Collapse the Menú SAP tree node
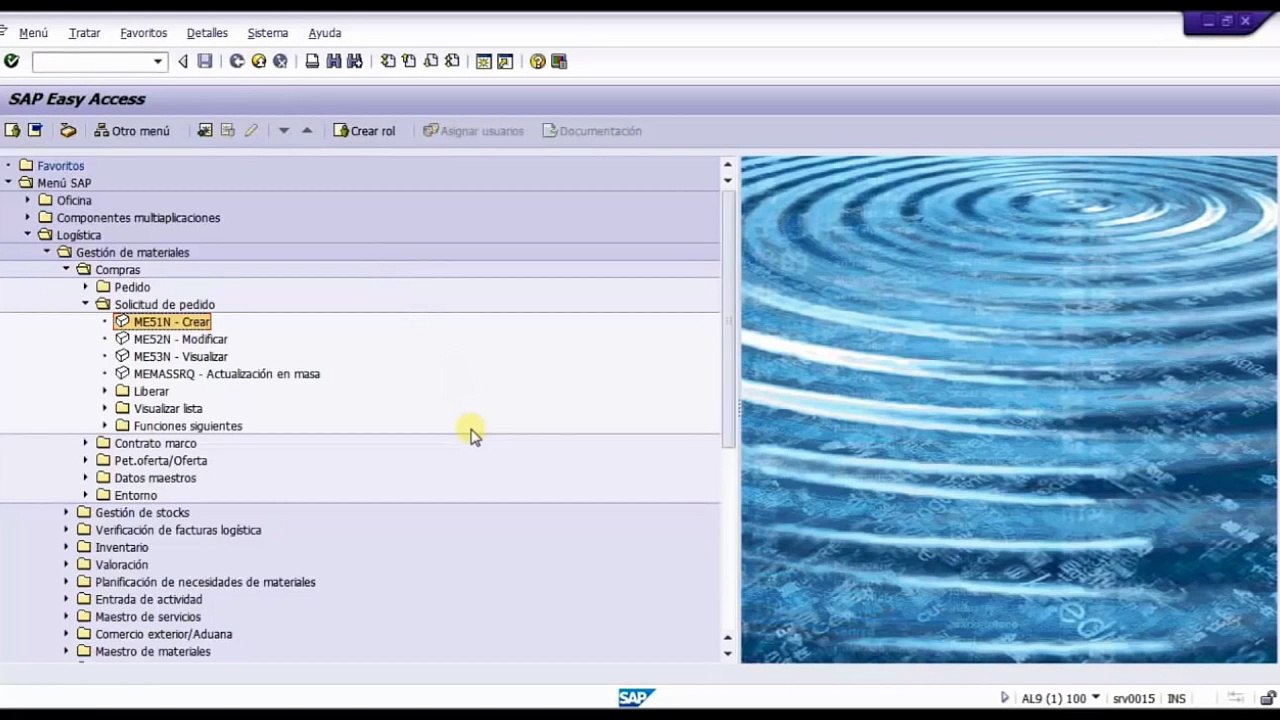 tap(9, 183)
